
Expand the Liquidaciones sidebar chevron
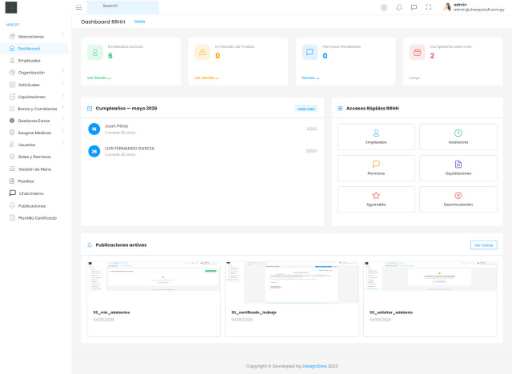[63, 97]
